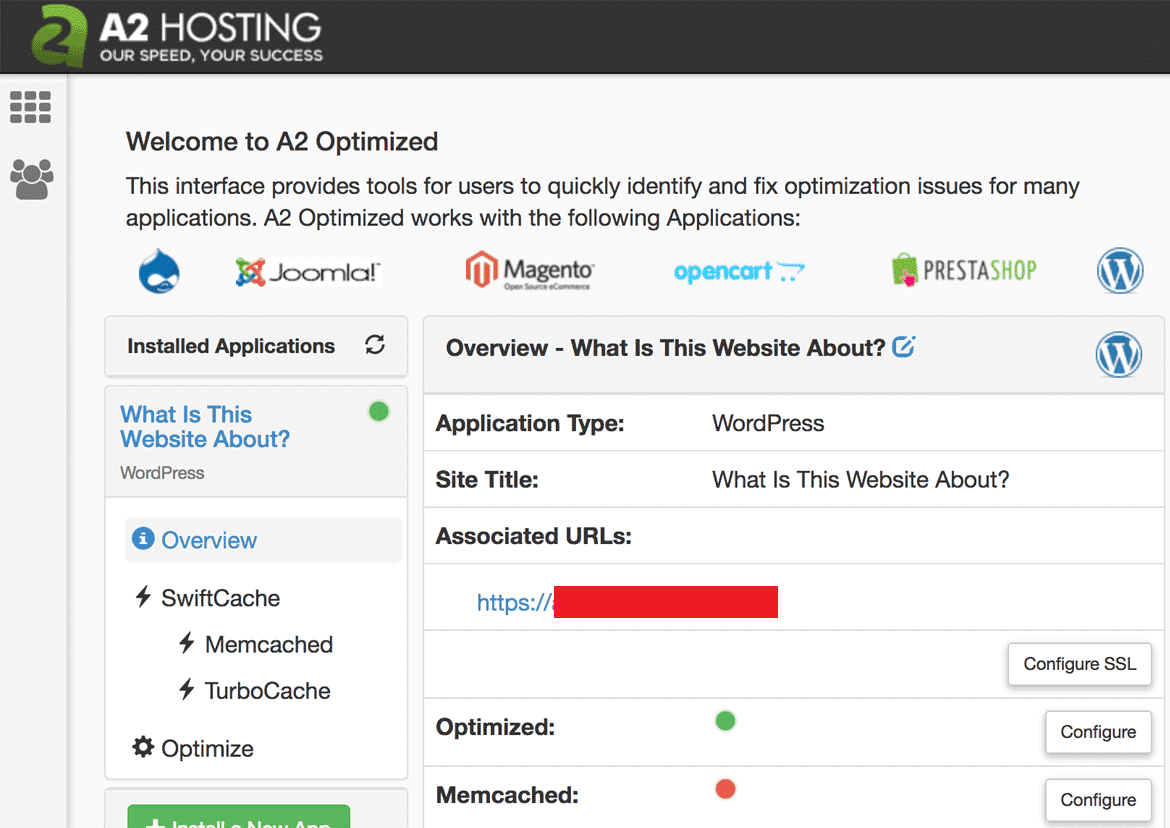Click the Configure SSL button
This screenshot has height=828, width=1170.
[x=1079, y=664]
